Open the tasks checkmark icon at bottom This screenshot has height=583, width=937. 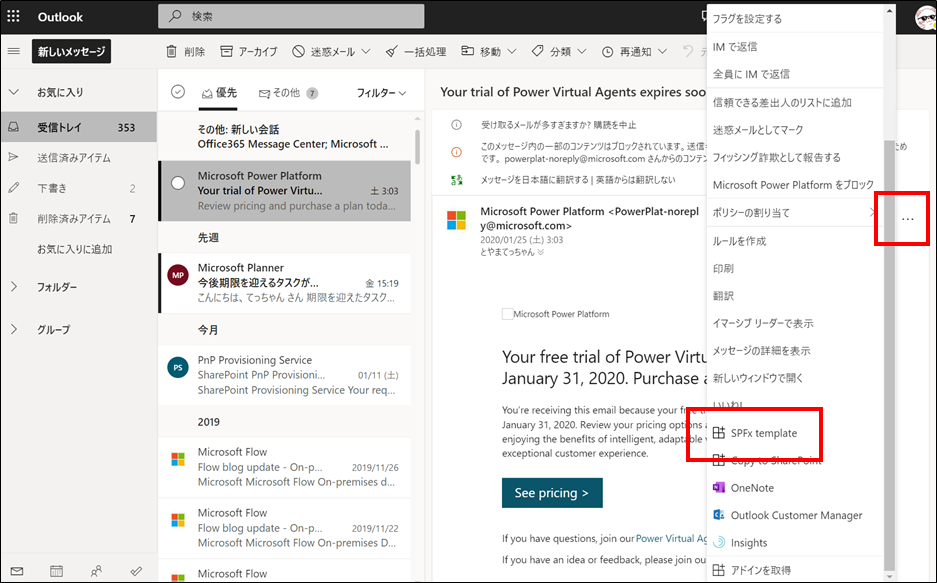click(x=136, y=572)
